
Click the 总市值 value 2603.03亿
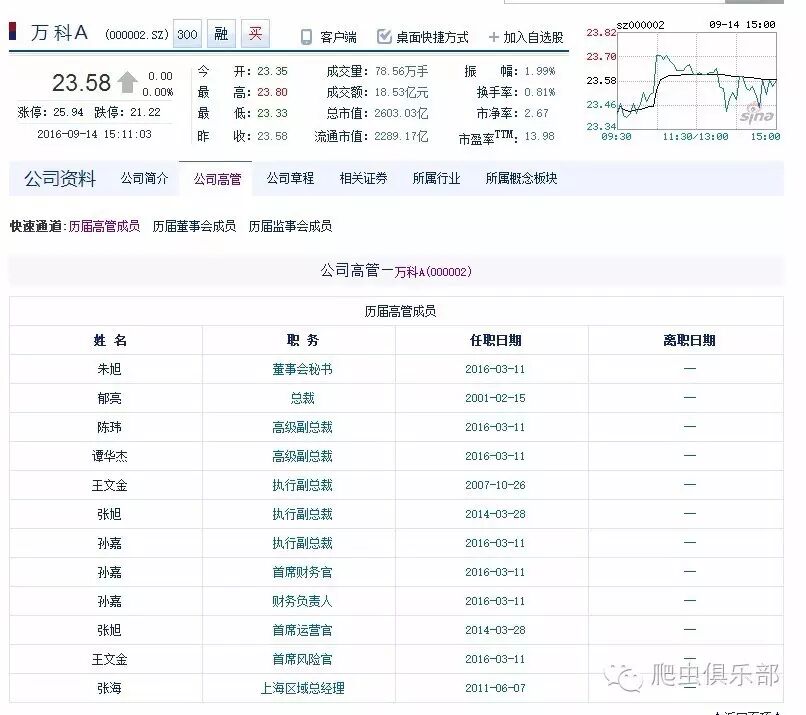pyautogui.click(x=401, y=113)
